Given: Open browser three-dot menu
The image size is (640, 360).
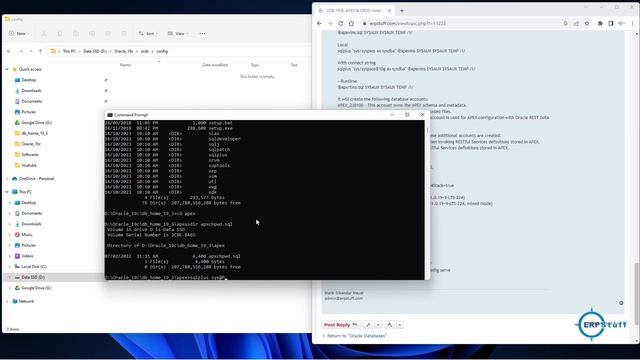Looking at the screenshot, I should click(633, 24).
